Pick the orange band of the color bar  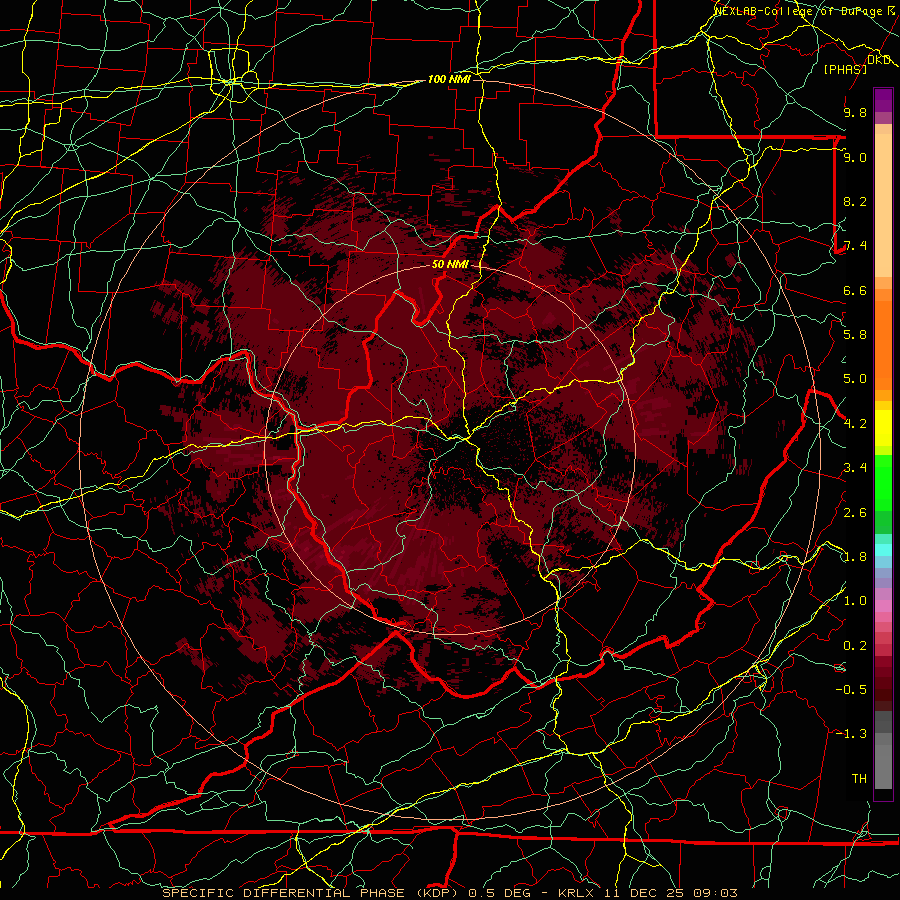[883, 339]
